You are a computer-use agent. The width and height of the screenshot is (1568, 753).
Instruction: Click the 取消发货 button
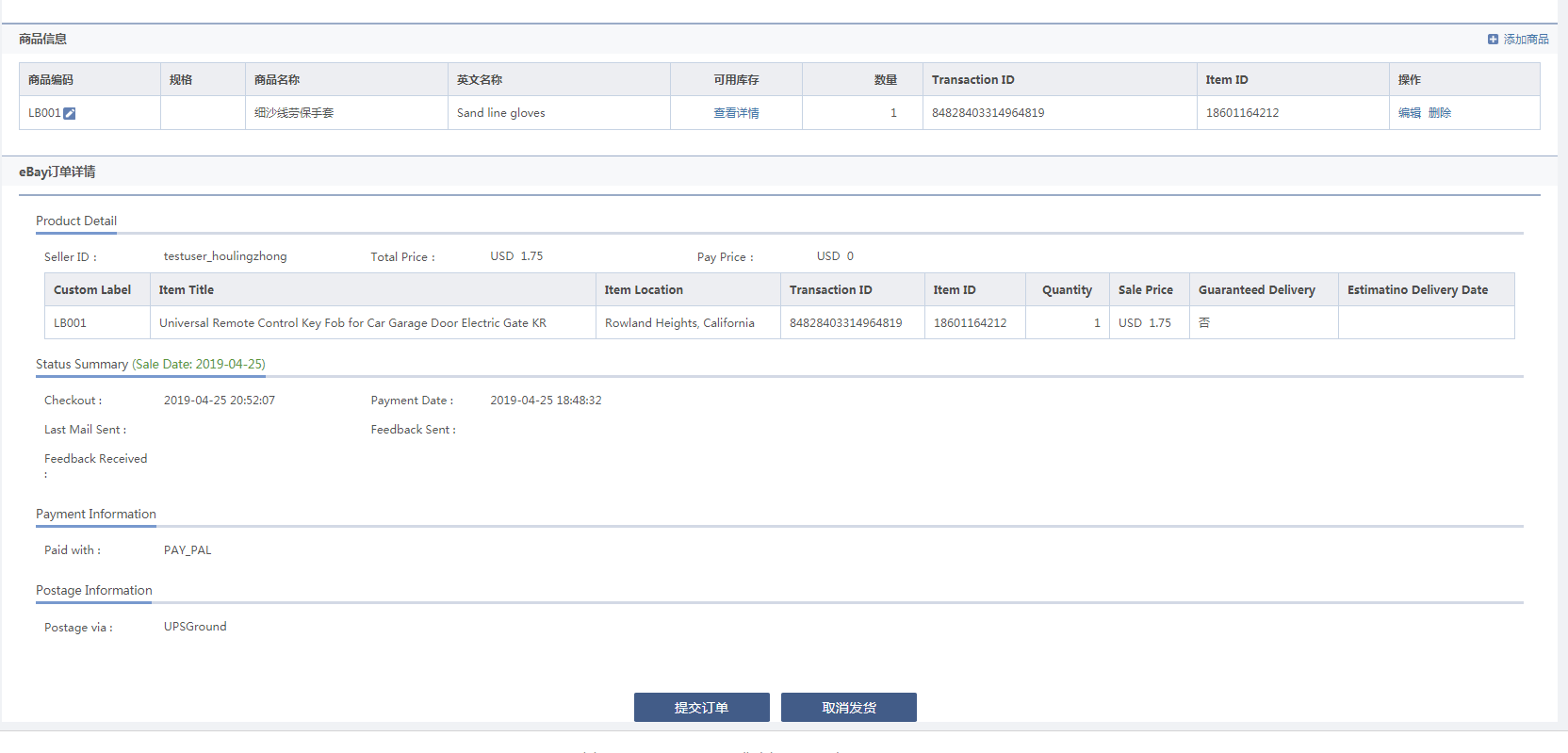849,708
